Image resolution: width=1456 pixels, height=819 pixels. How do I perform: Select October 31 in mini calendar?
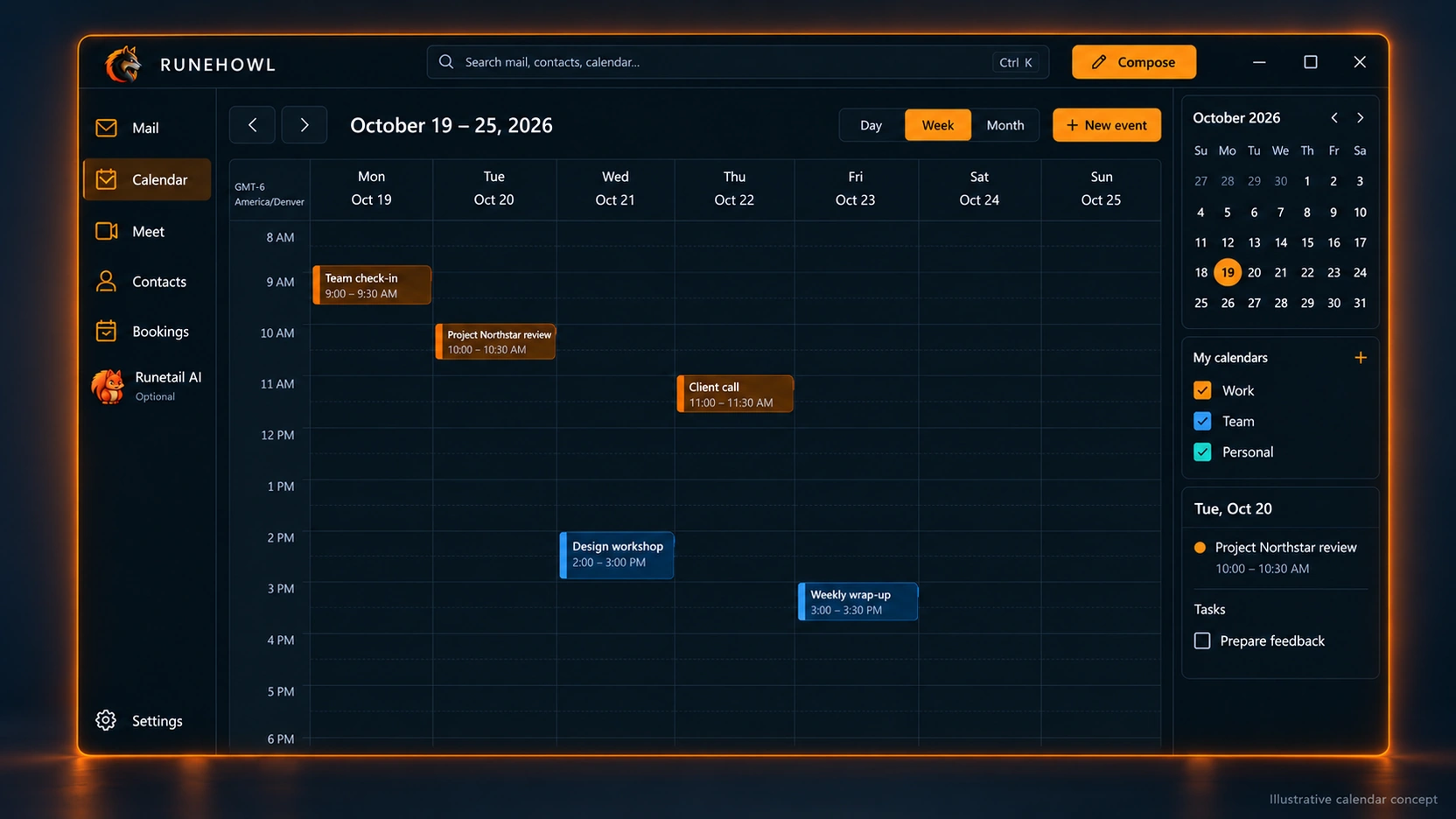point(1360,303)
